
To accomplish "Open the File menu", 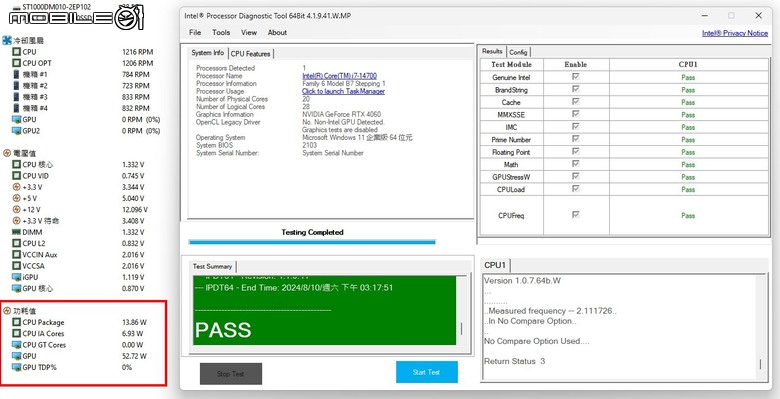I will [195, 32].
